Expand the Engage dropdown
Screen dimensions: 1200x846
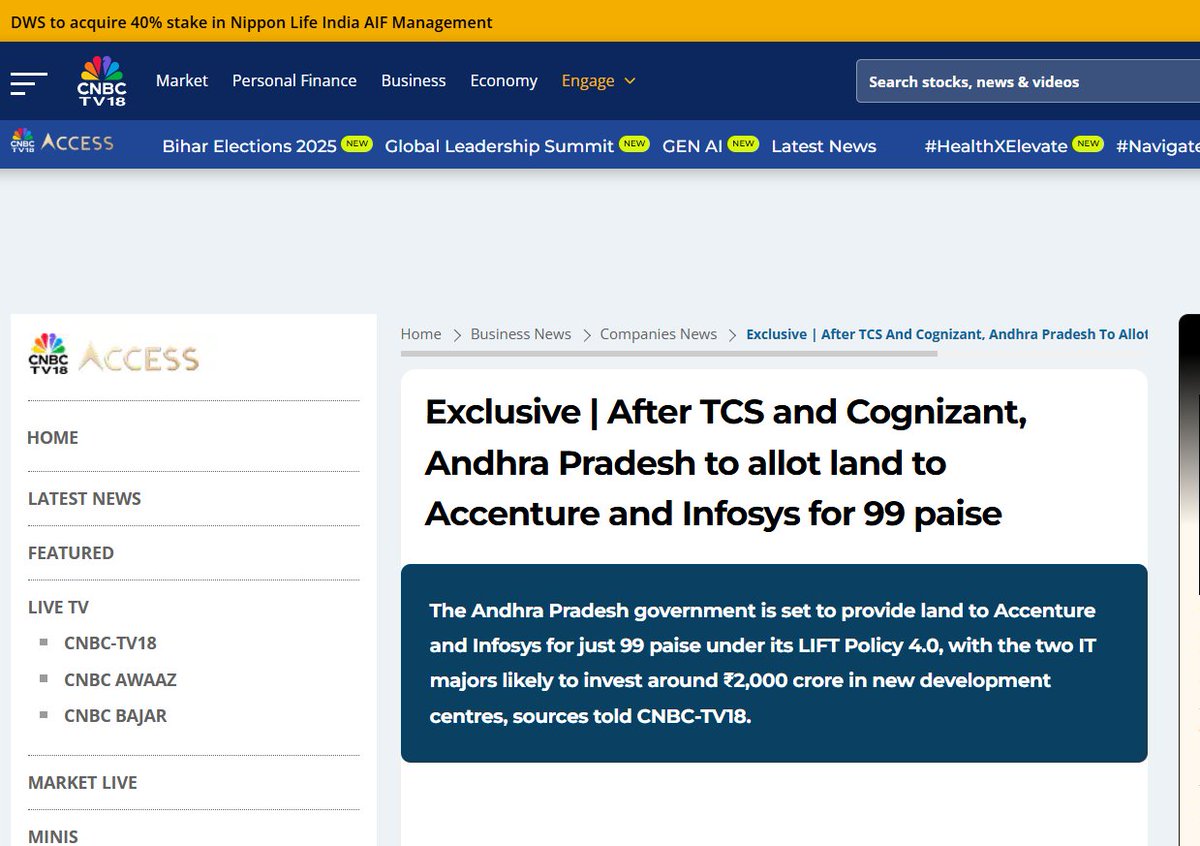598,81
